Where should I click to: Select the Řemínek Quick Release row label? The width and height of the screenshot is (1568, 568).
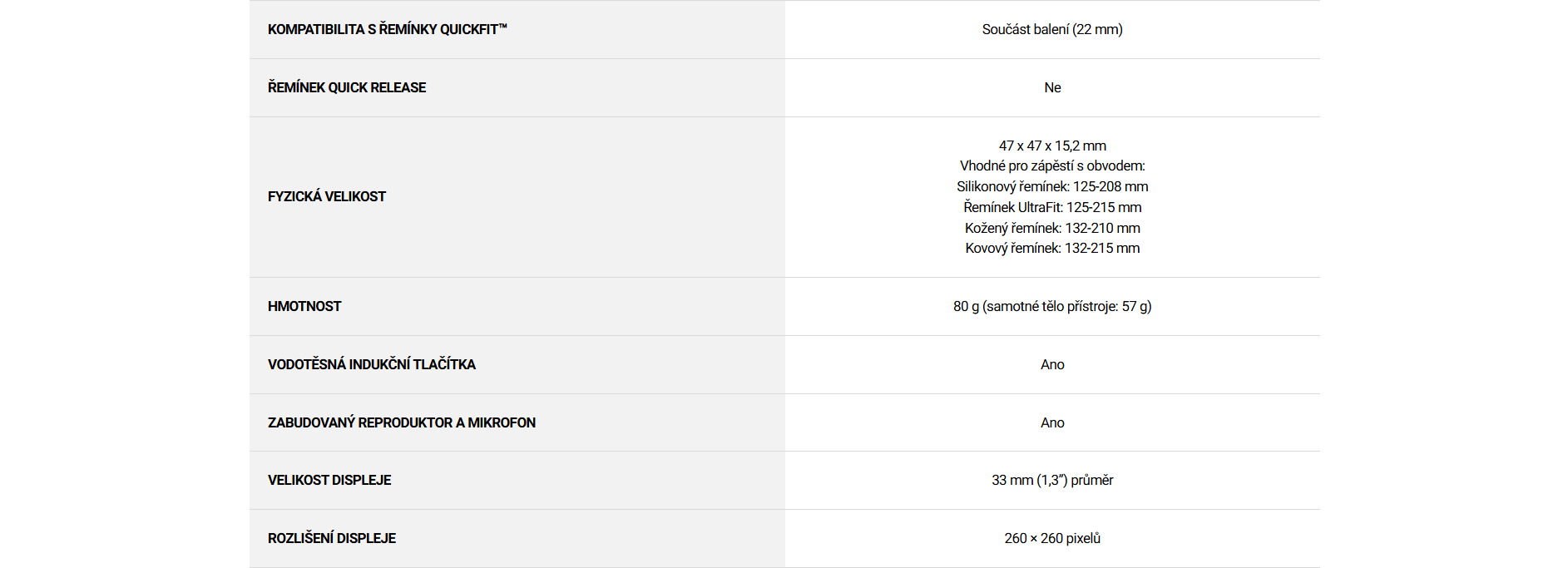(x=346, y=87)
